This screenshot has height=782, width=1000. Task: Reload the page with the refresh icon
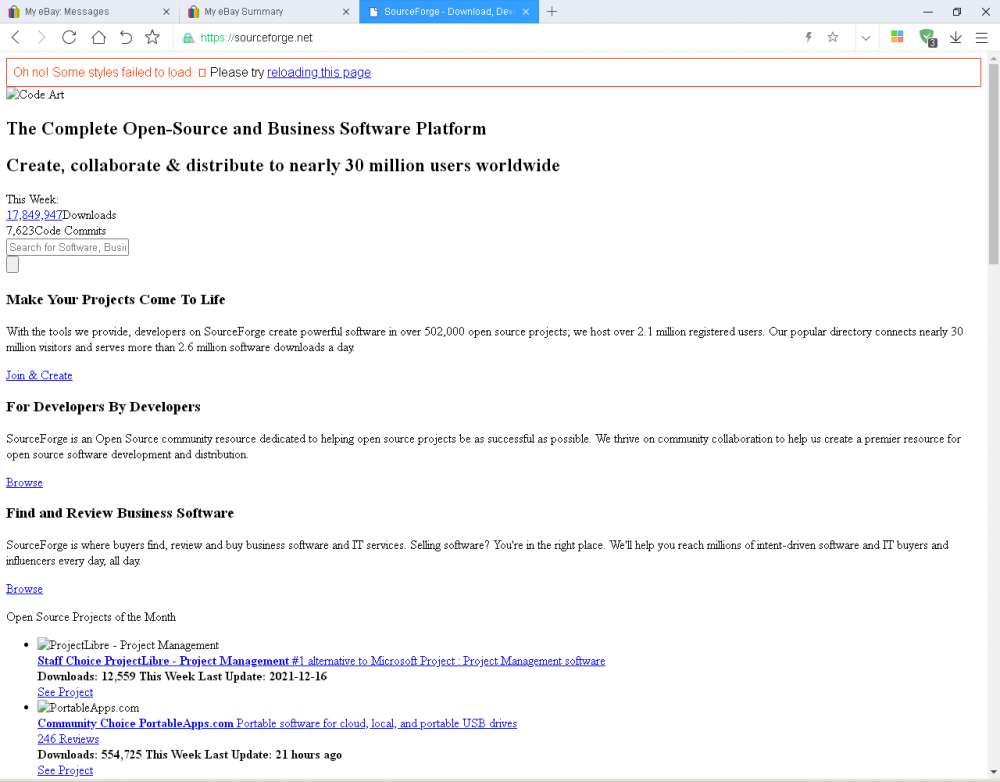tap(69, 37)
